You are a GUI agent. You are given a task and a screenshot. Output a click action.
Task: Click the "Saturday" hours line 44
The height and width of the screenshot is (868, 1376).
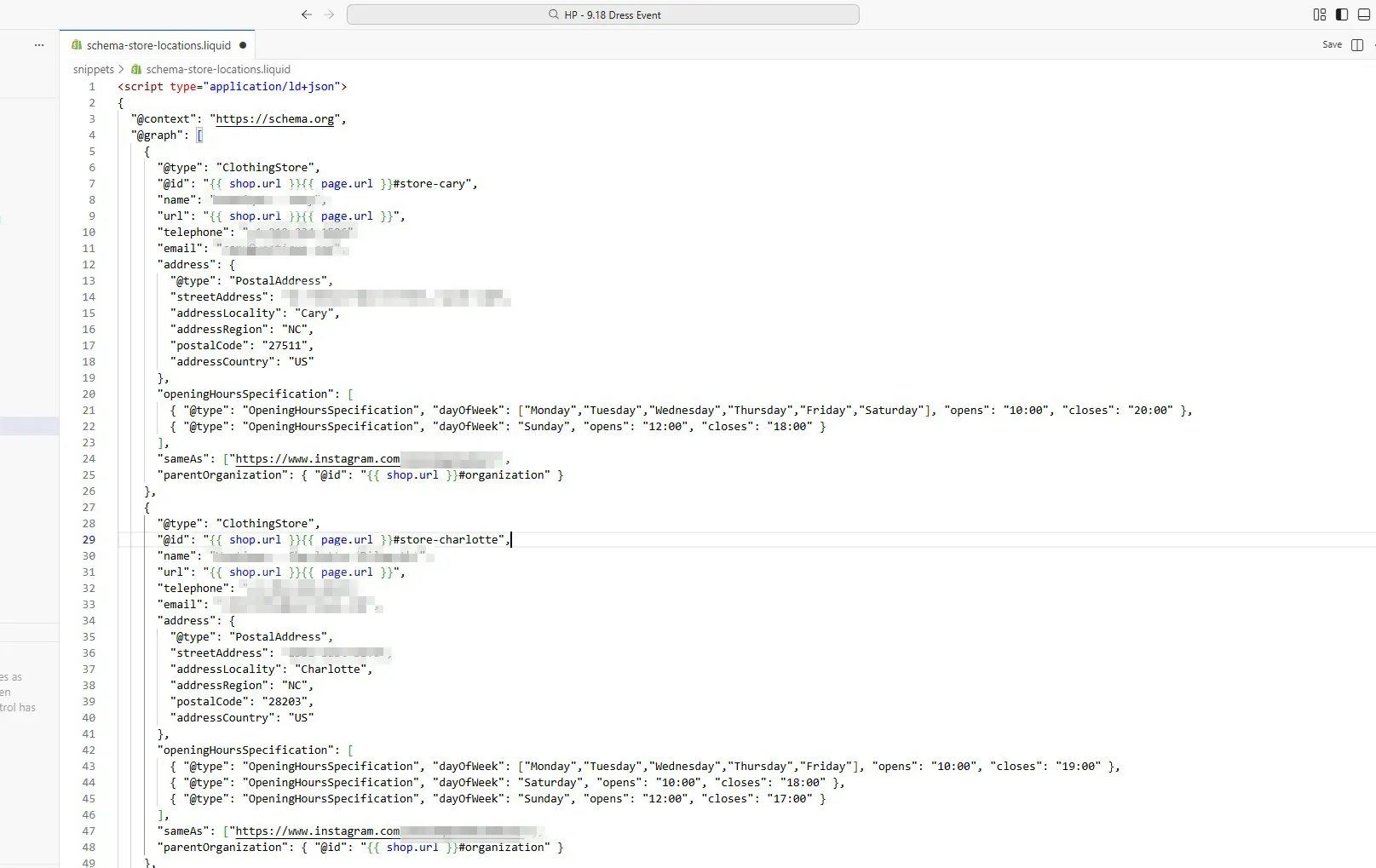[x=507, y=783]
